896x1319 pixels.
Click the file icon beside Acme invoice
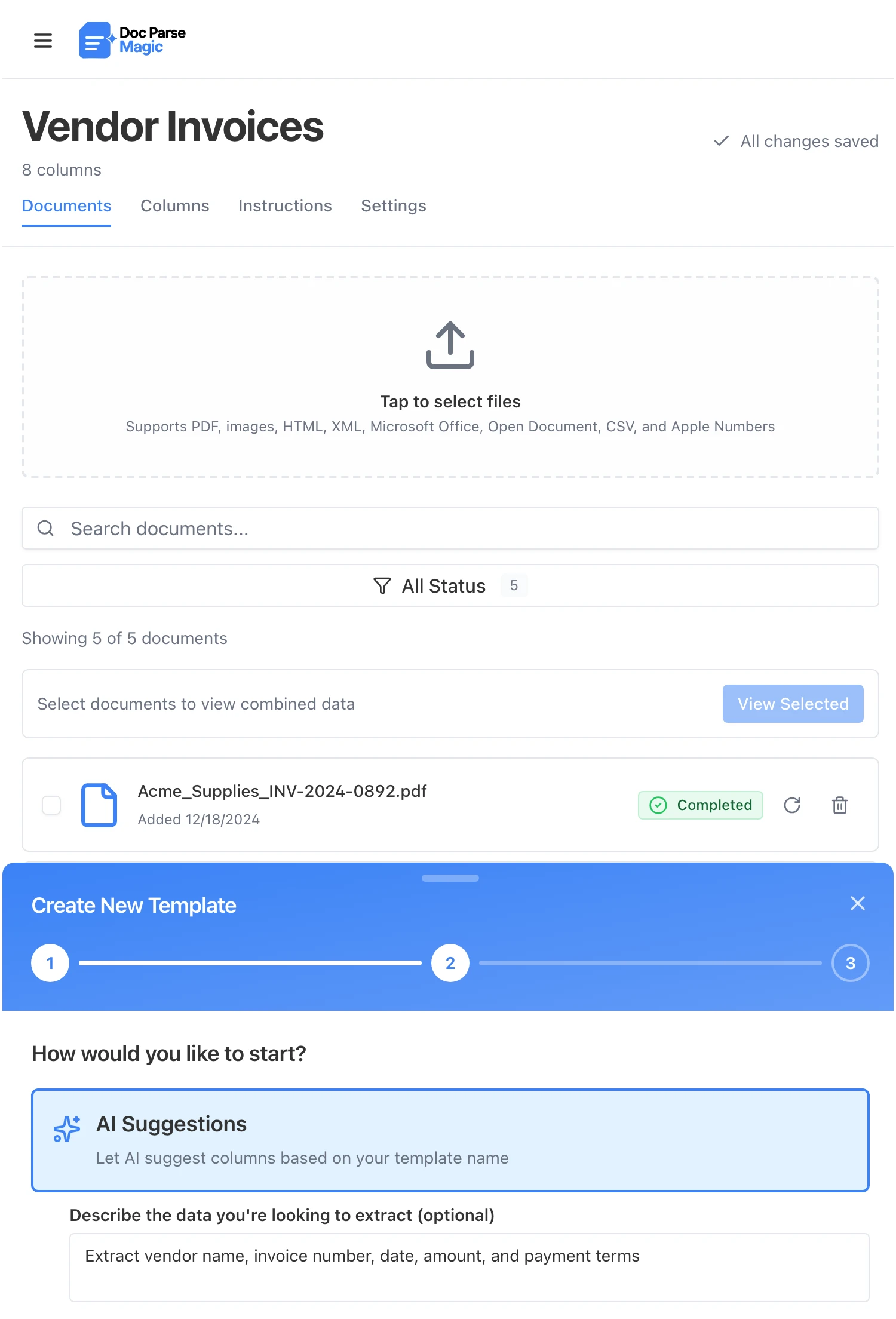[x=99, y=805]
